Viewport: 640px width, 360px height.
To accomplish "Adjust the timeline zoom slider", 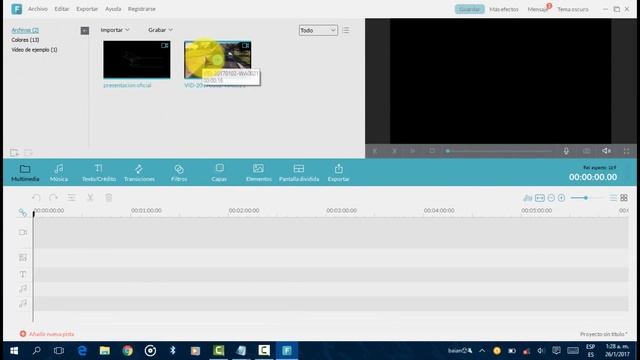I will [x=587, y=198].
